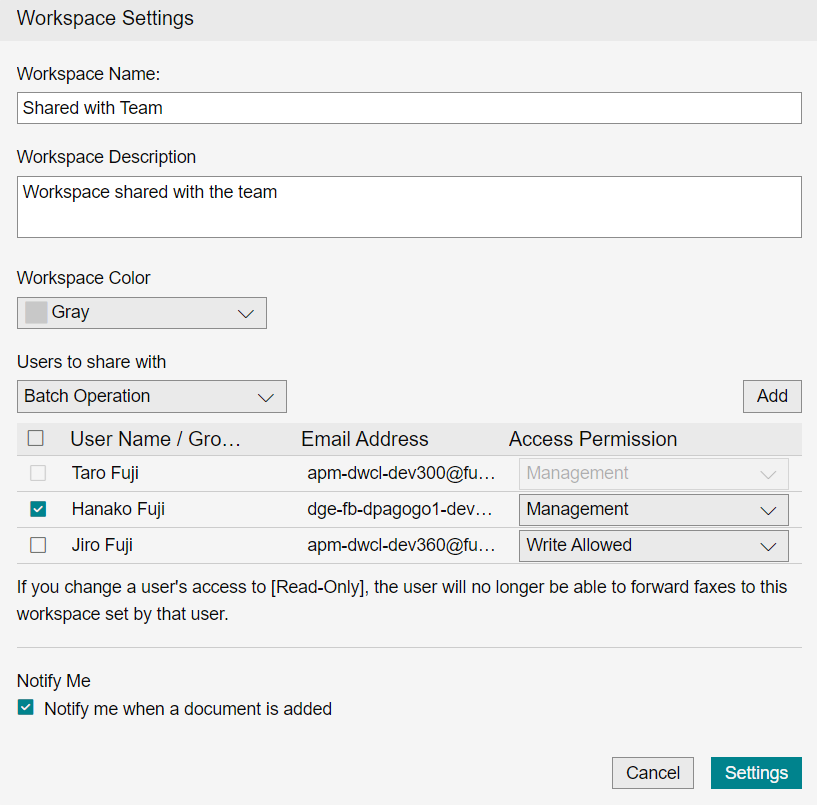Click the Access Permission column header

click(x=592, y=439)
